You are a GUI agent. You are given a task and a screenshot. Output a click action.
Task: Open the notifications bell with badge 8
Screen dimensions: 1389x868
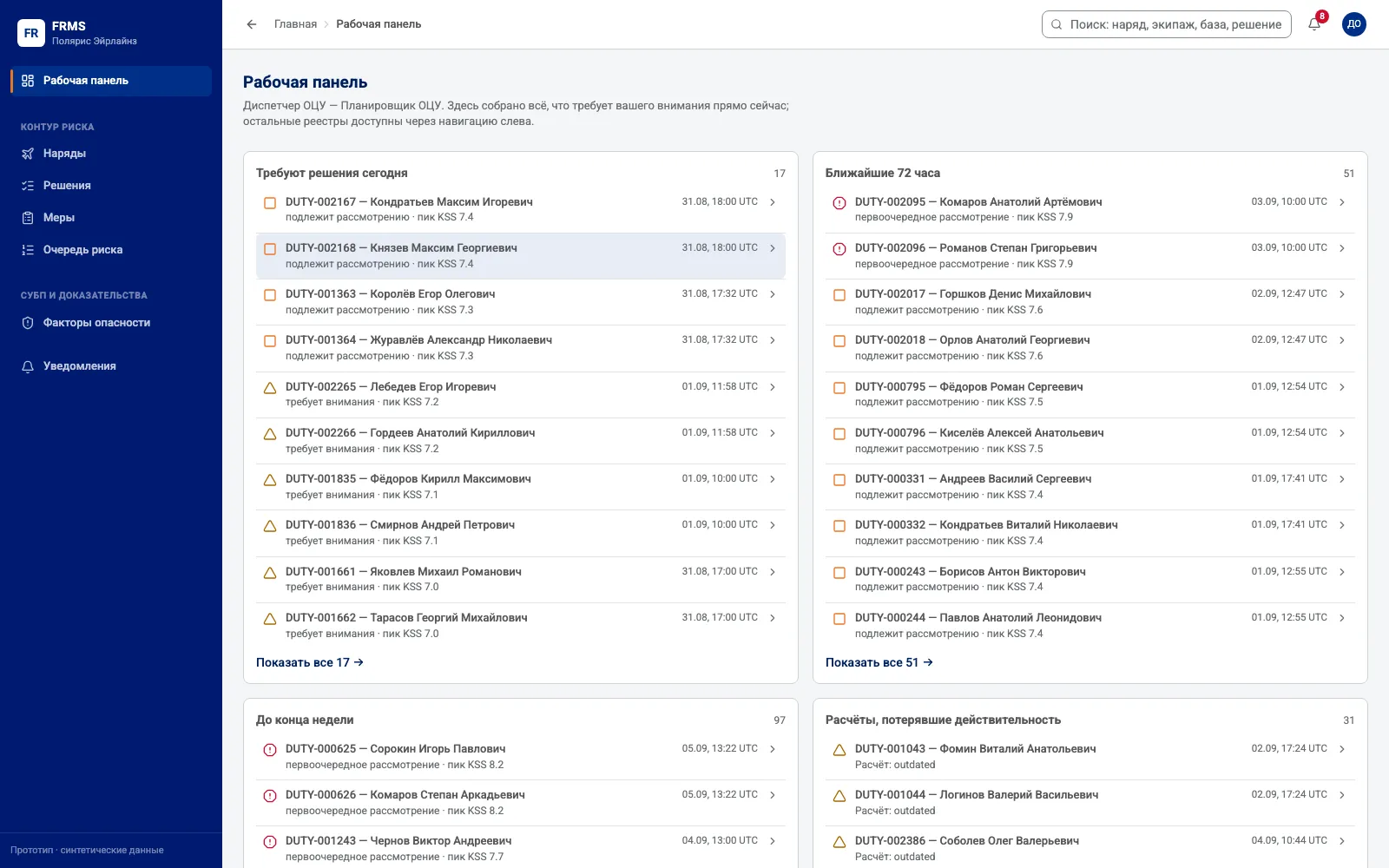click(x=1314, y=24)
